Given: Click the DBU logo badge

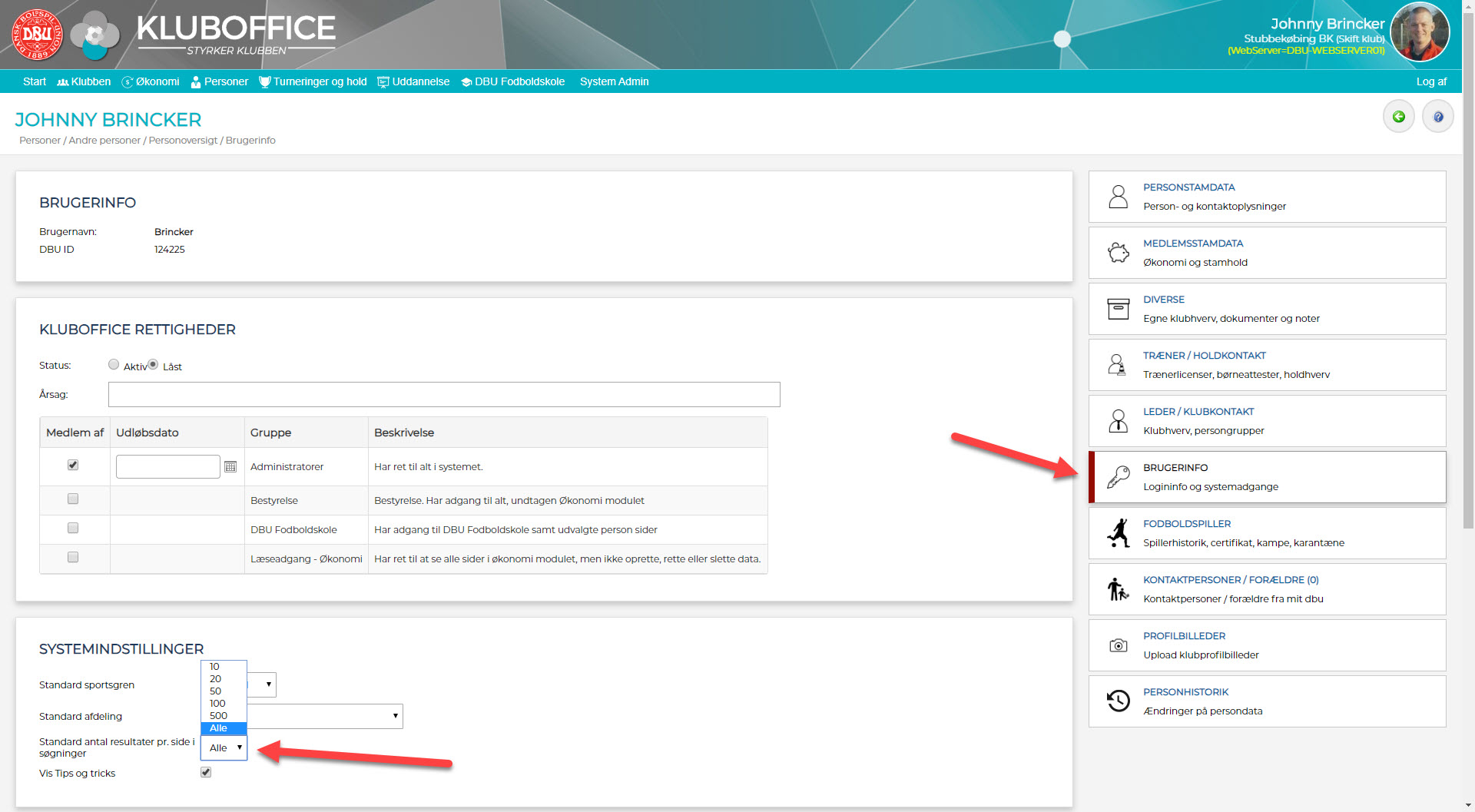Looking at the screenshot, I should (x=37, y=35).
